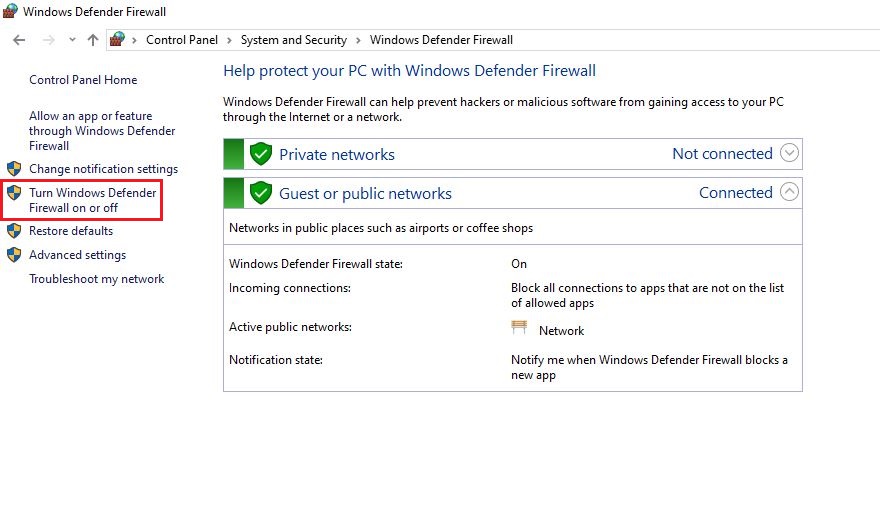Open Troubleshoot my network link

pos(97,279)
